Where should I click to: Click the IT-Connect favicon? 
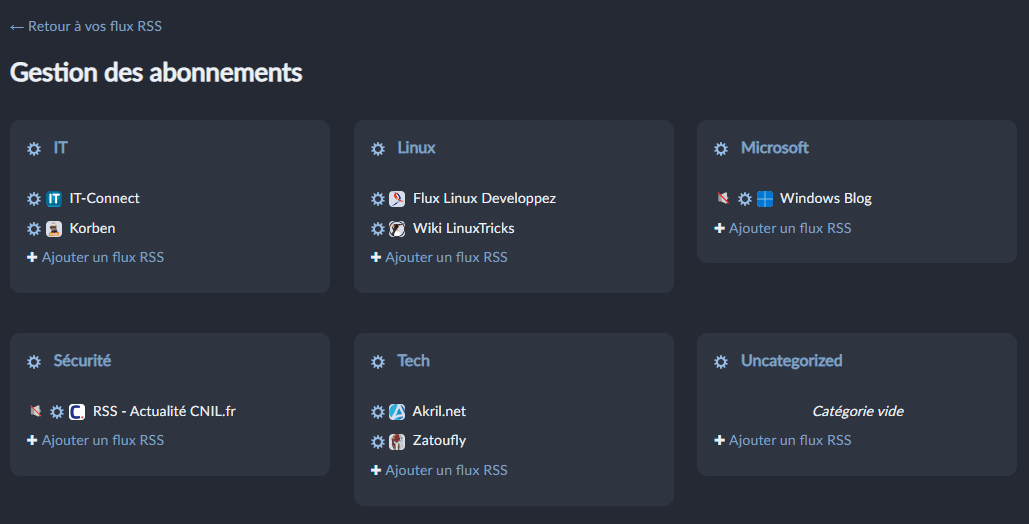tap(54, 199)
